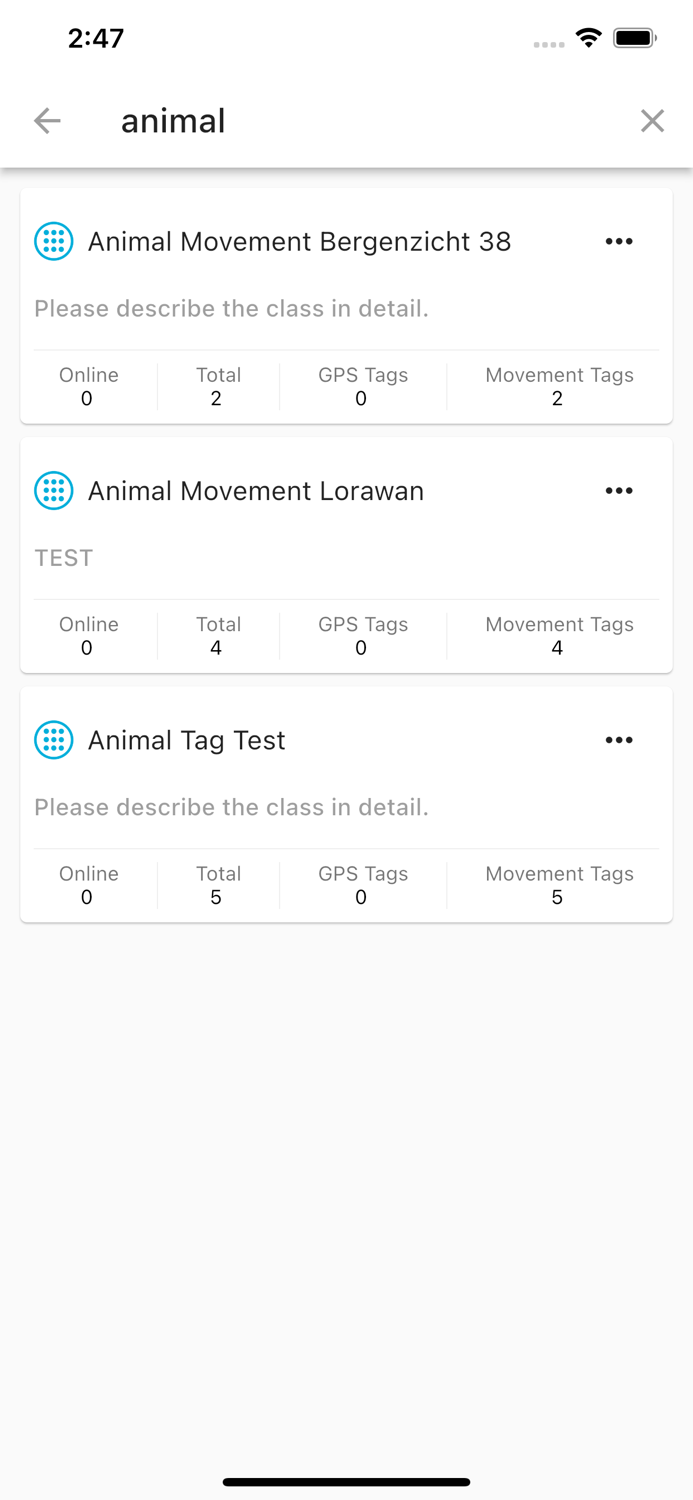Open options menu for Animal Movement Lorawan
The image size is (693, 1500).
(x=619, y=491)
